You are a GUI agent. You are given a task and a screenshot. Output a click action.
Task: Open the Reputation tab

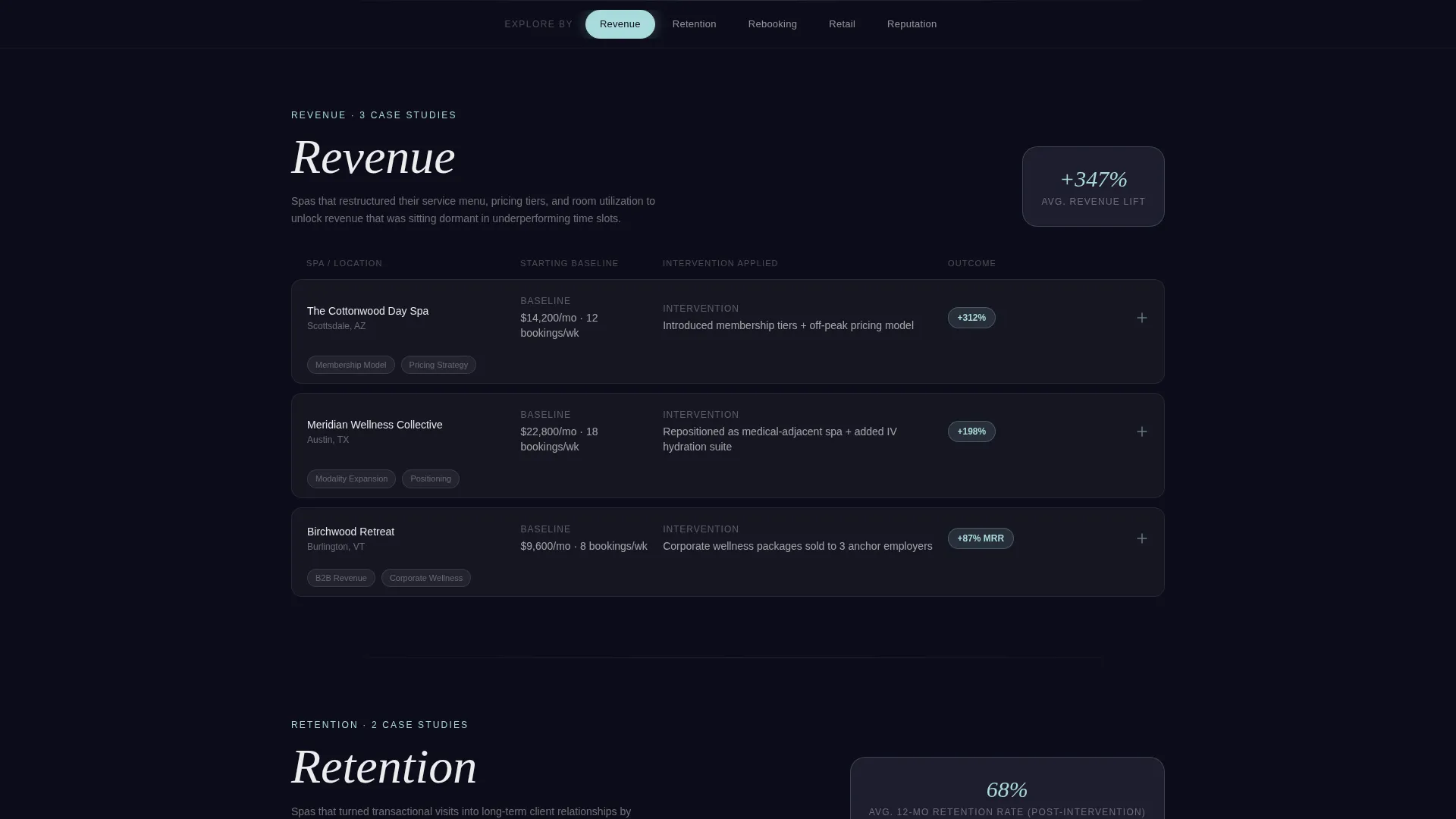coord(912,24)
